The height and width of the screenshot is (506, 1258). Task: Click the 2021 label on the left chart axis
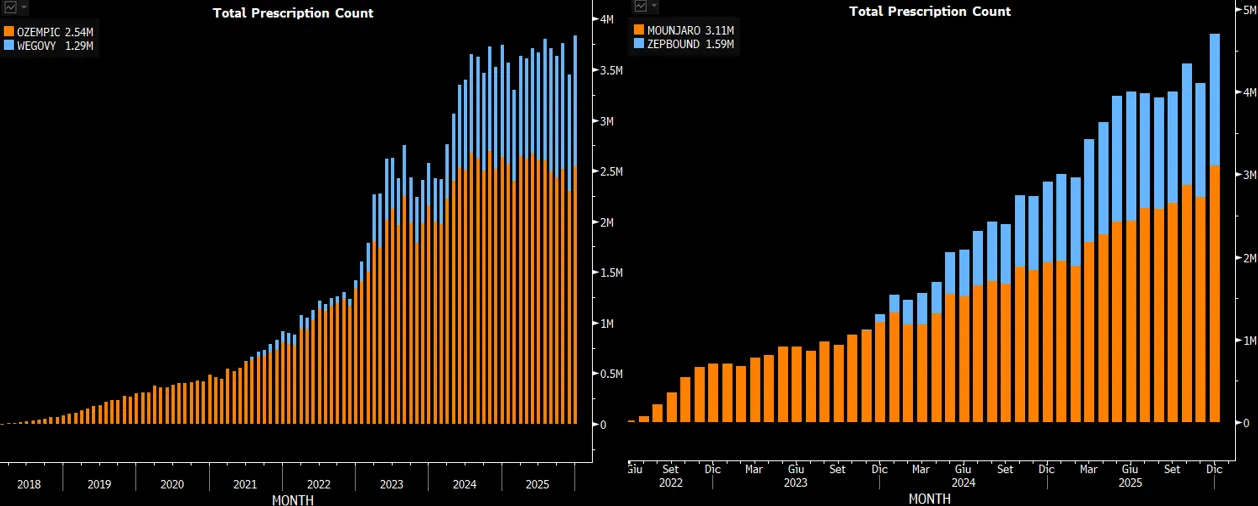click(x=245, y=484)
